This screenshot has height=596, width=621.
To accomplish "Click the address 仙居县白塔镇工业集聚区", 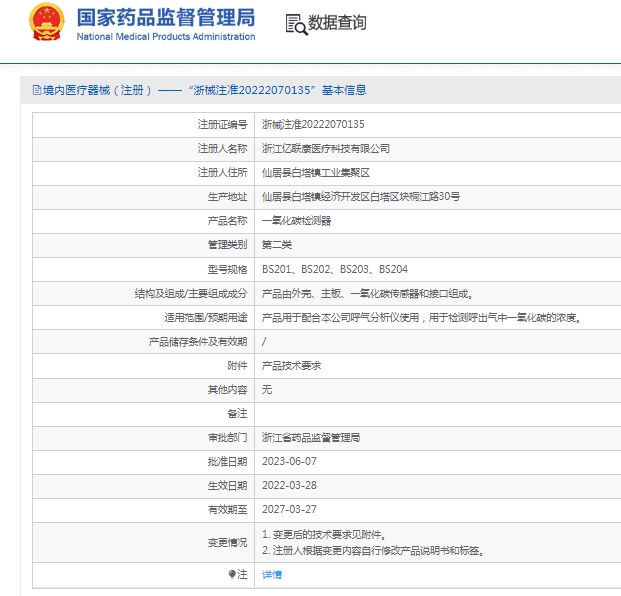I will (x=316, y=173).
